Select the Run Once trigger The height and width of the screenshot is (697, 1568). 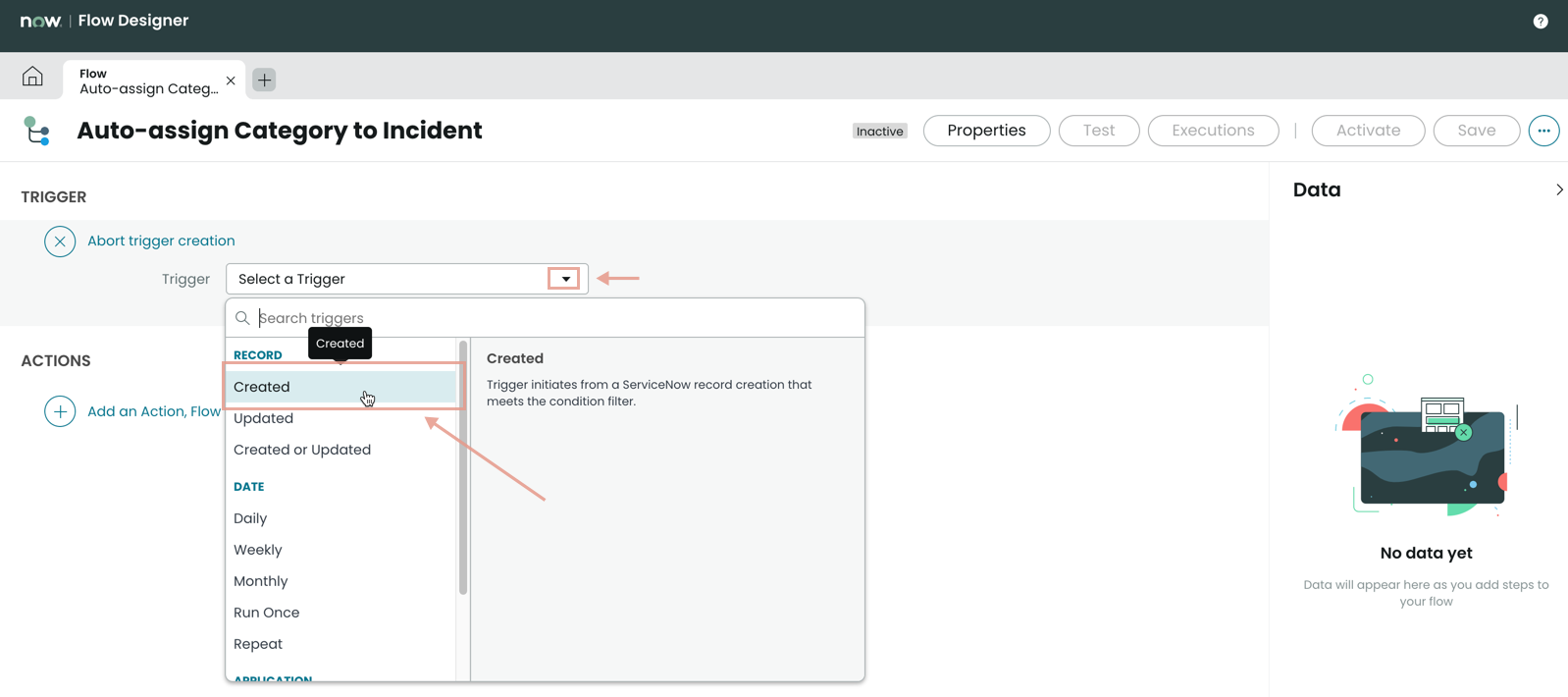(x=341, y=613)
